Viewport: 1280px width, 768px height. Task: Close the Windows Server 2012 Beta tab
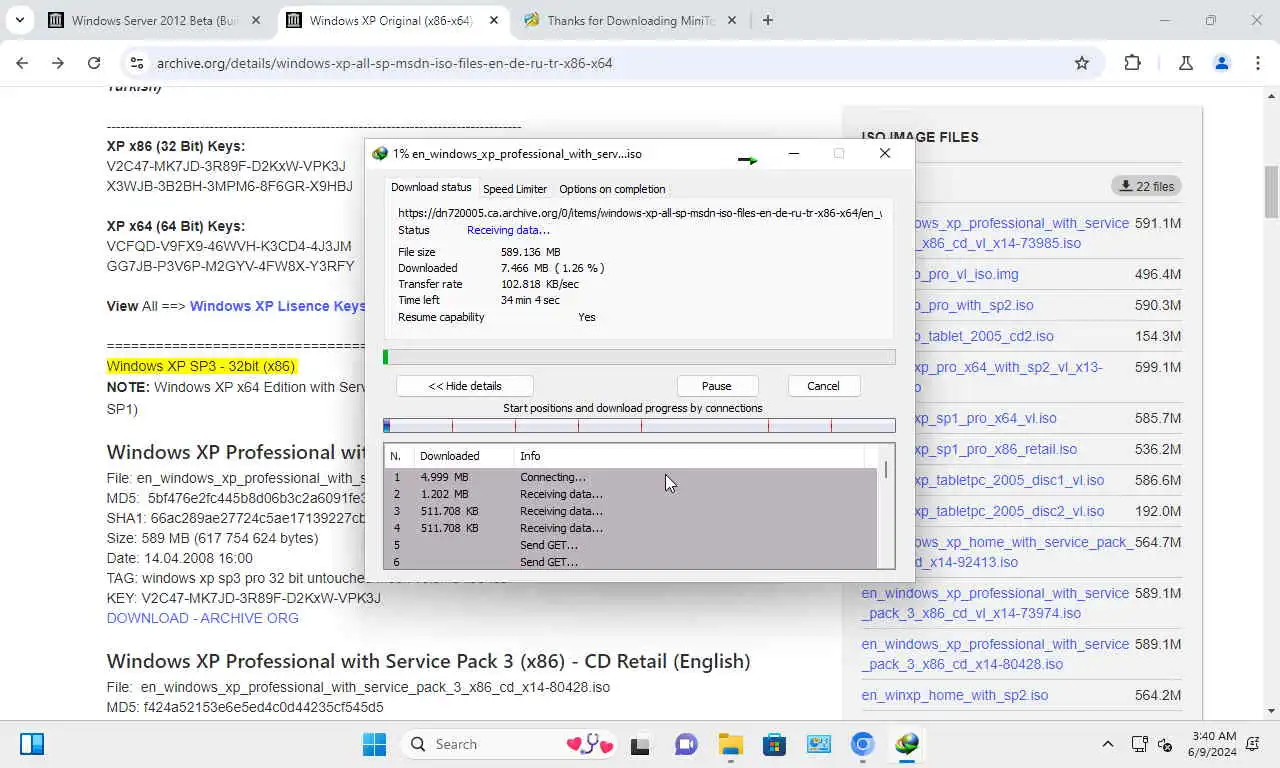256,20
